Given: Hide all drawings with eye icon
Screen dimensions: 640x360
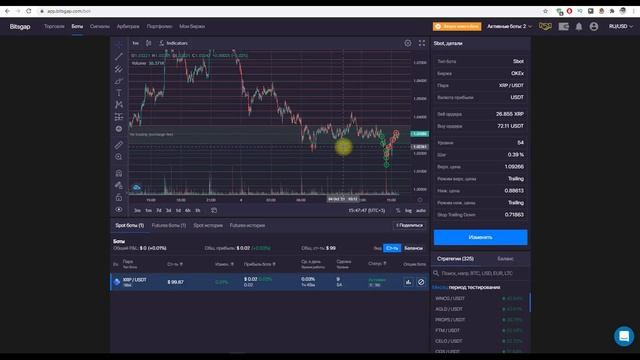Looking at the screenshot, I should (x=119, y=209).
